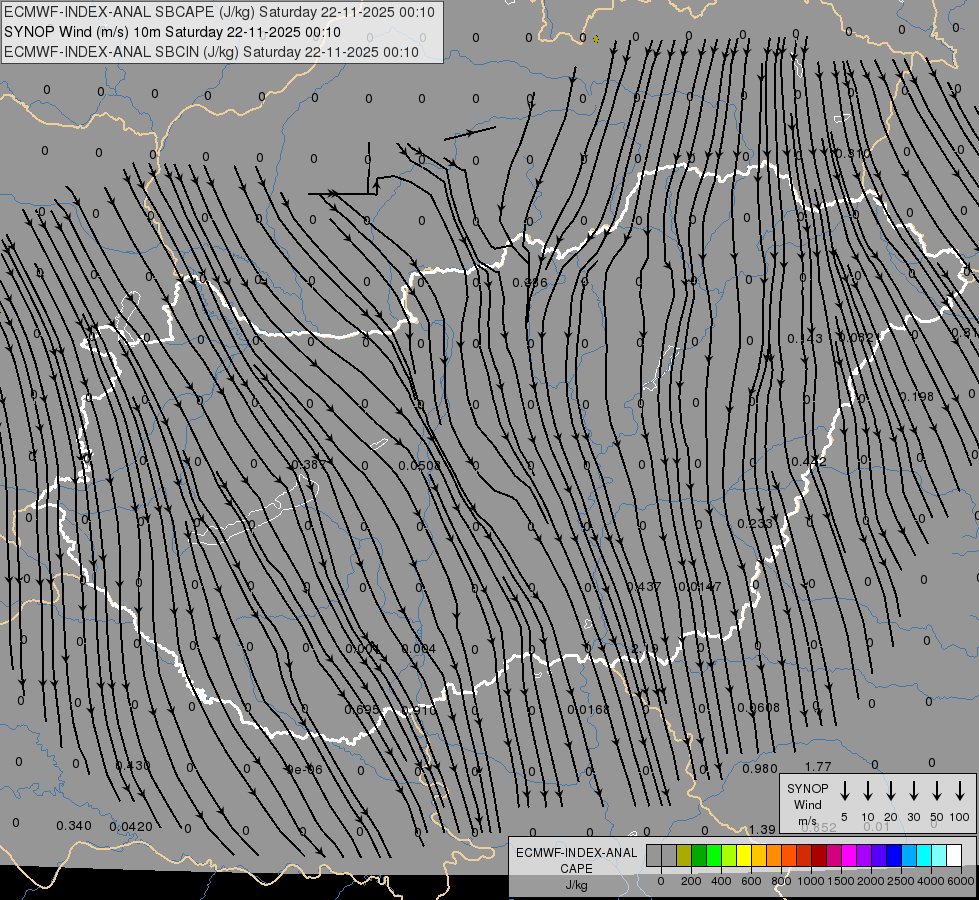Screen dimensions: 979x900
Task: Click the 0.366 value on the map
Action: [x=529, y=283]
